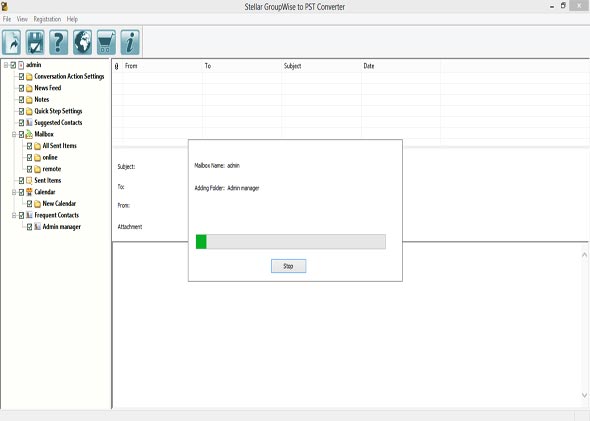Click the About info icon
This screenshot has width=590, height=421.
tap(130, 42)
